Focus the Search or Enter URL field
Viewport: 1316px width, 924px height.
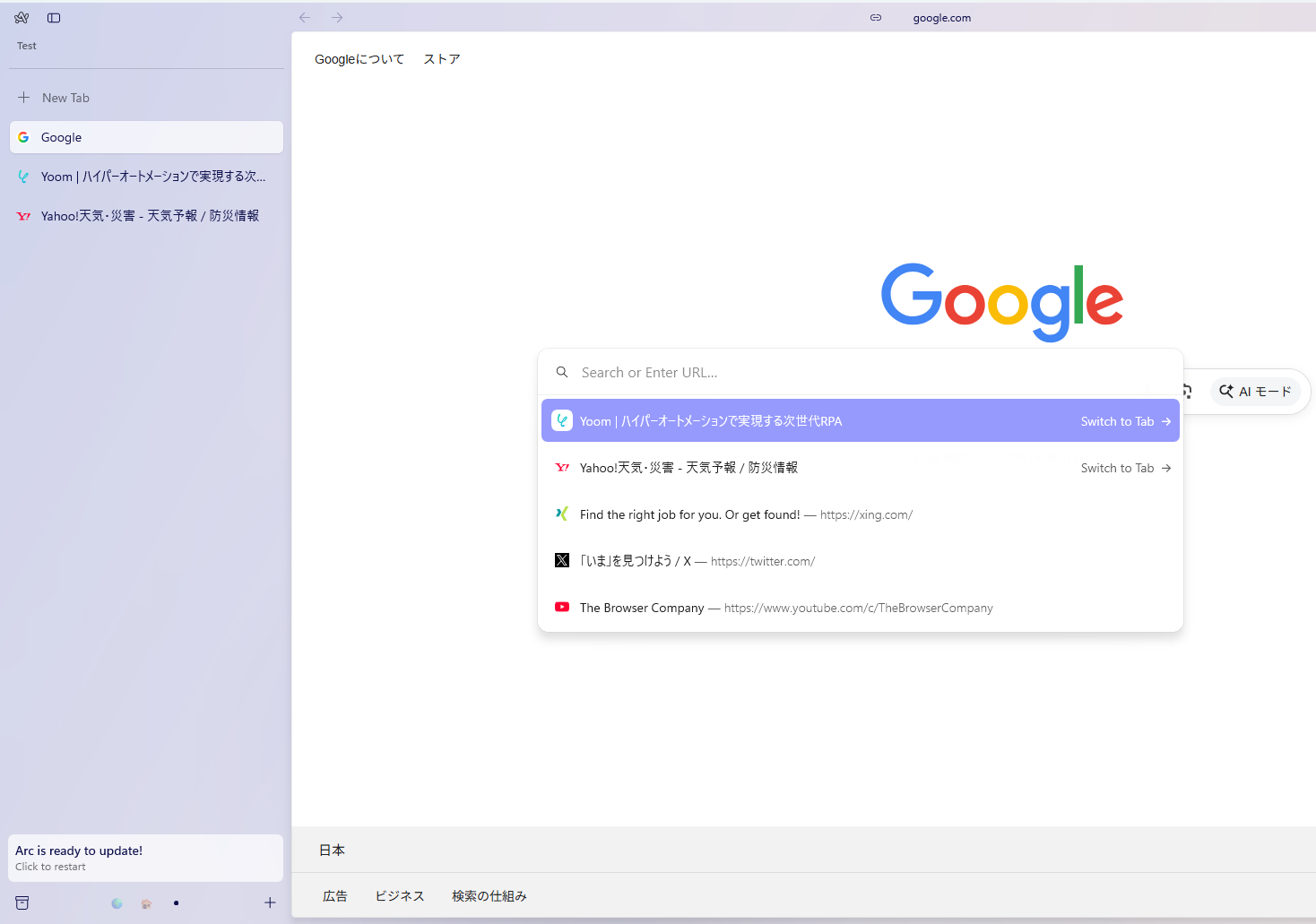coord(861,373)
